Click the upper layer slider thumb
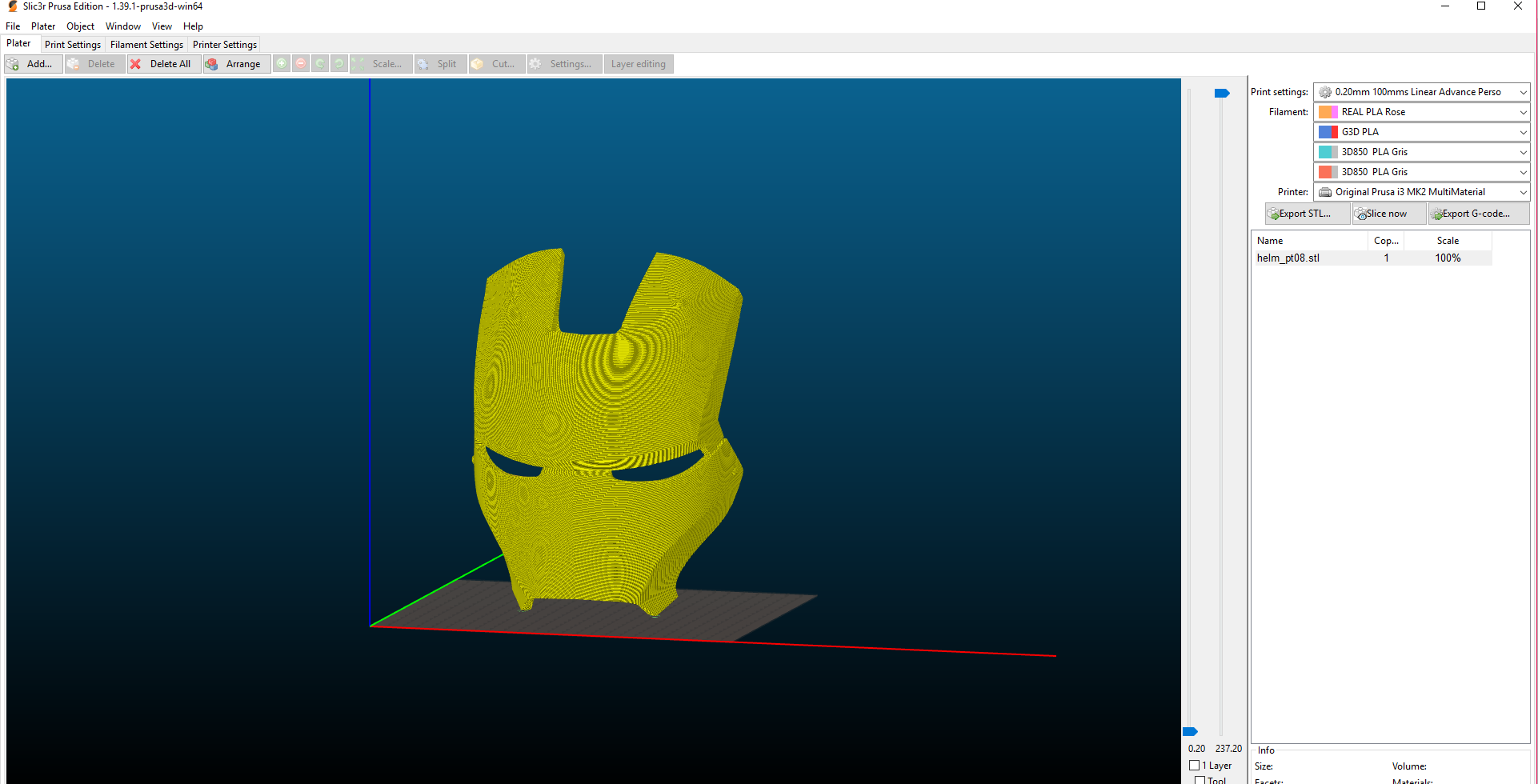 pos(1221,94)
